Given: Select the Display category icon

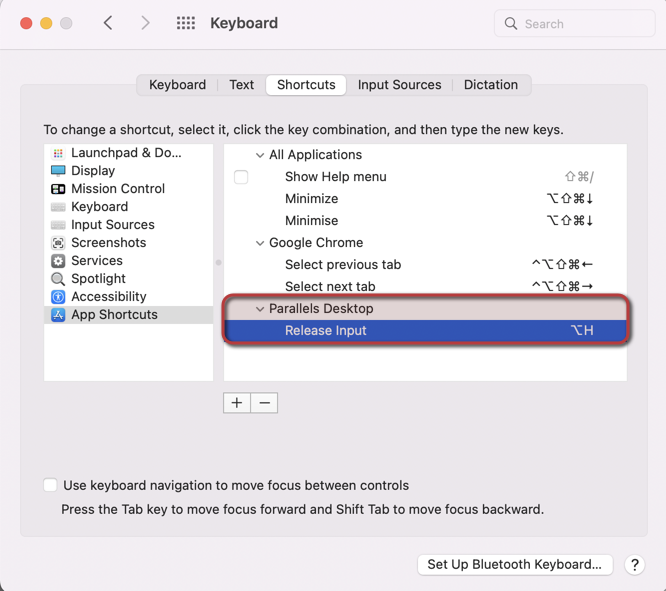Looking at the screenshot, I should pos(58,171).
